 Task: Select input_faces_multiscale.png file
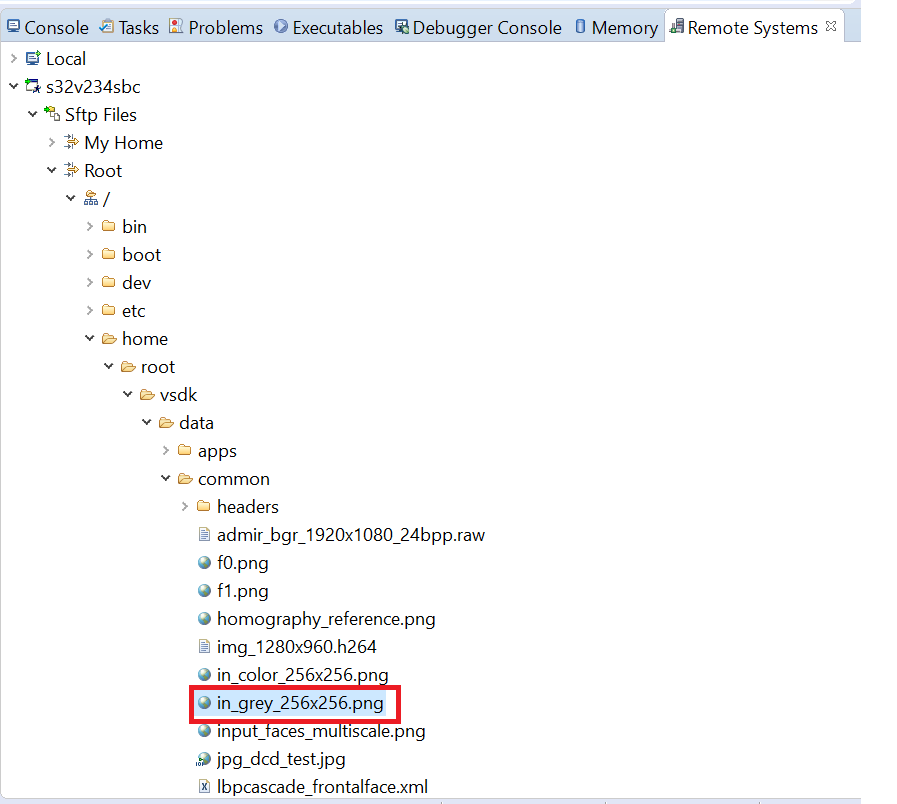tap(321, 731)
